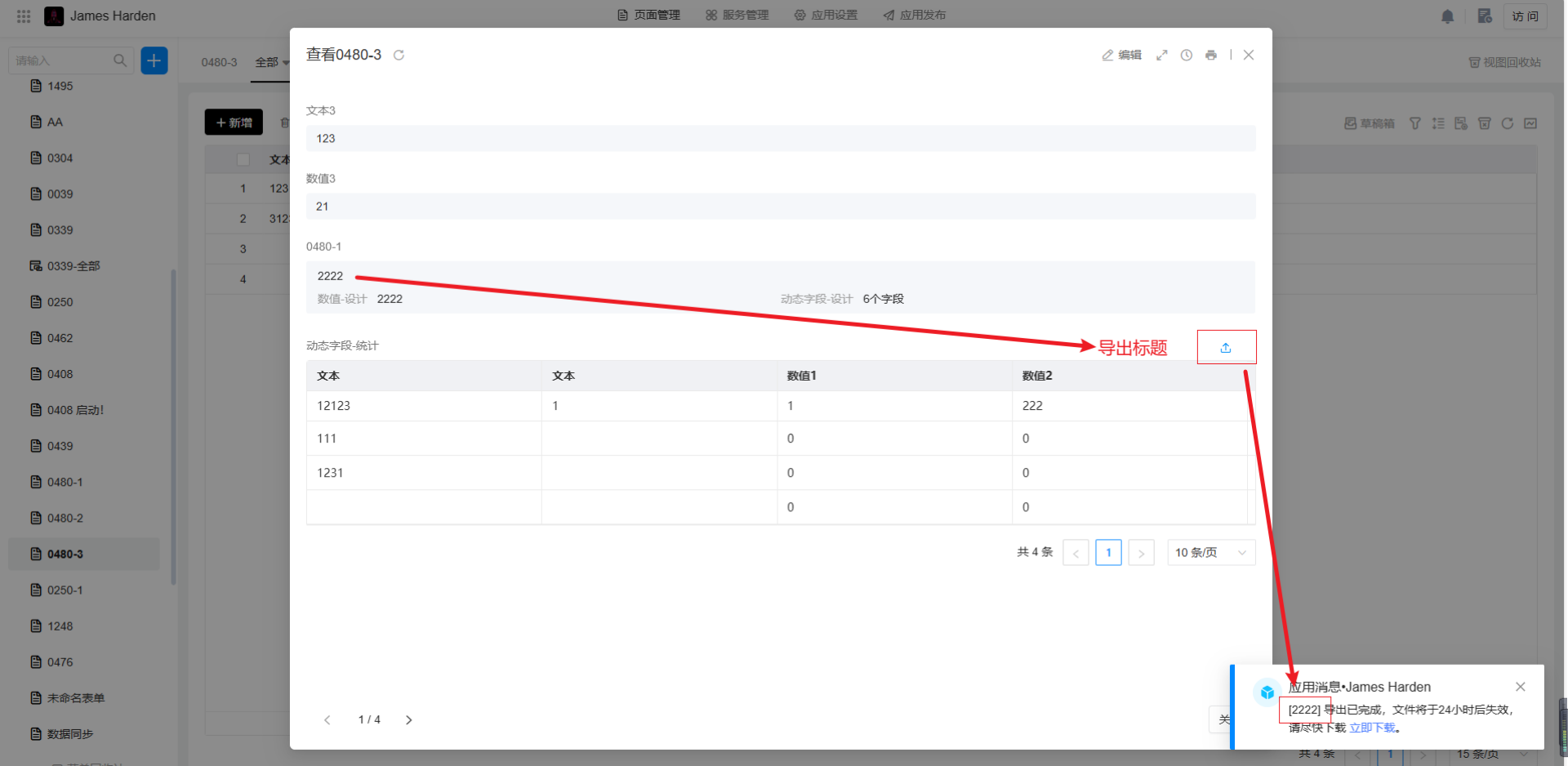Viewport: 1568px width, 766px height.
Task: Click the 新增 add button
Action: click(x=234, y=122)
